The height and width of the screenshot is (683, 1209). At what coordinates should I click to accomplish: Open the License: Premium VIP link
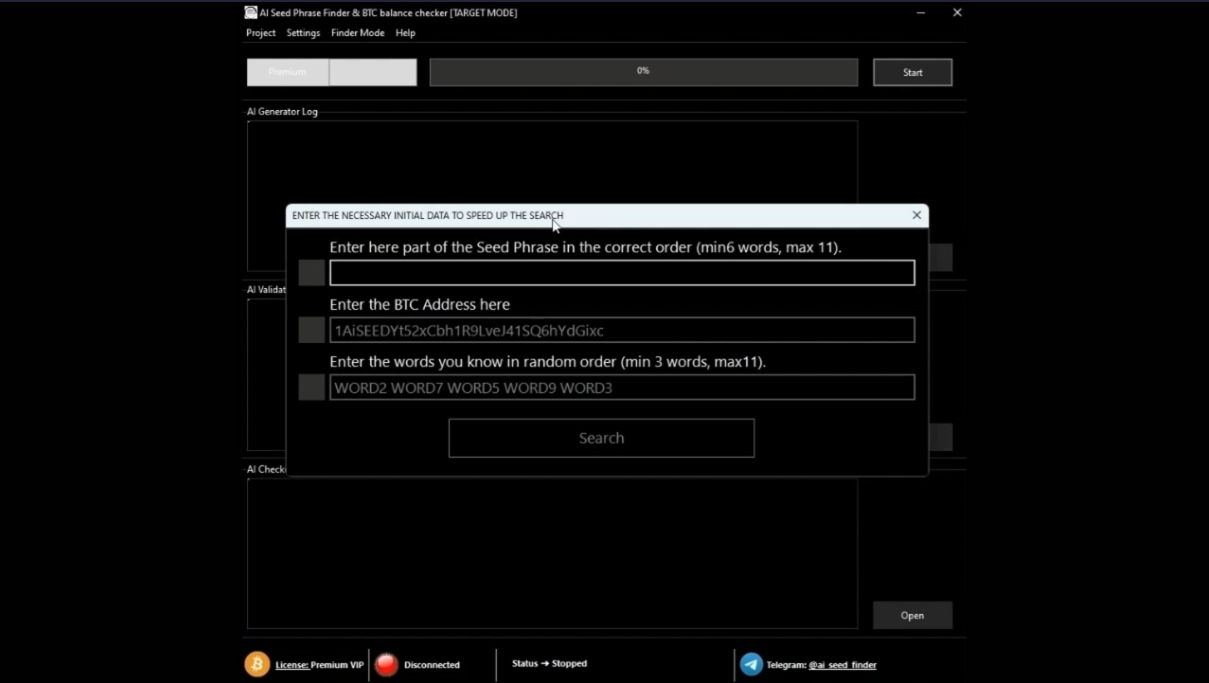(x=319, y=665)
